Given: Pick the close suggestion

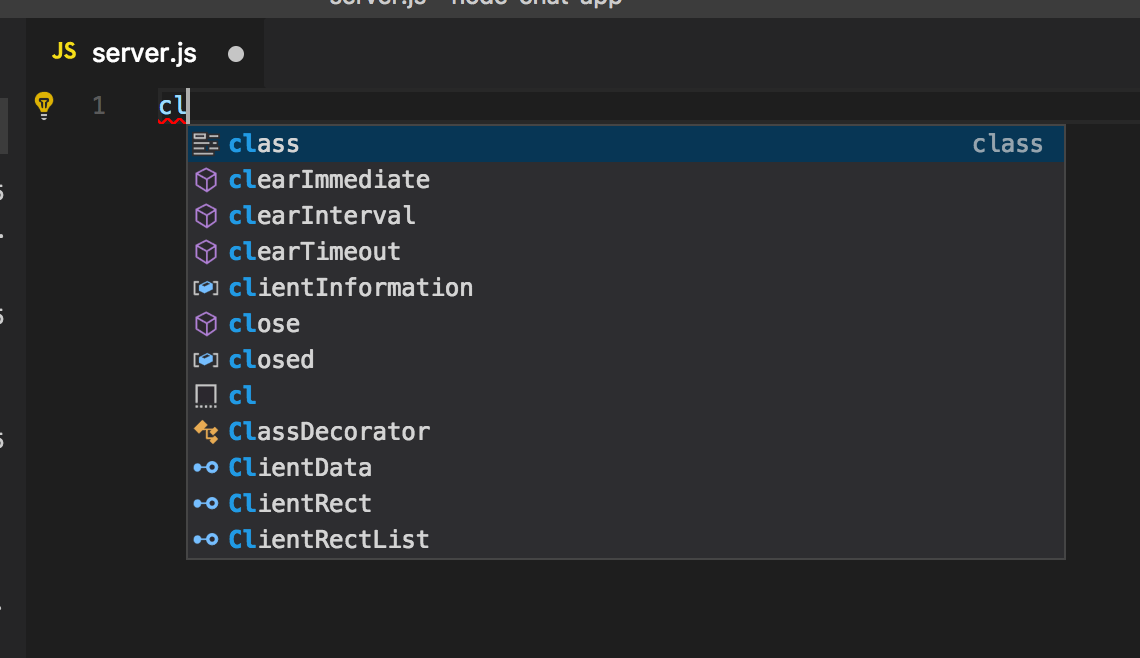Looking at the screenshot, I should coord(626,324).
